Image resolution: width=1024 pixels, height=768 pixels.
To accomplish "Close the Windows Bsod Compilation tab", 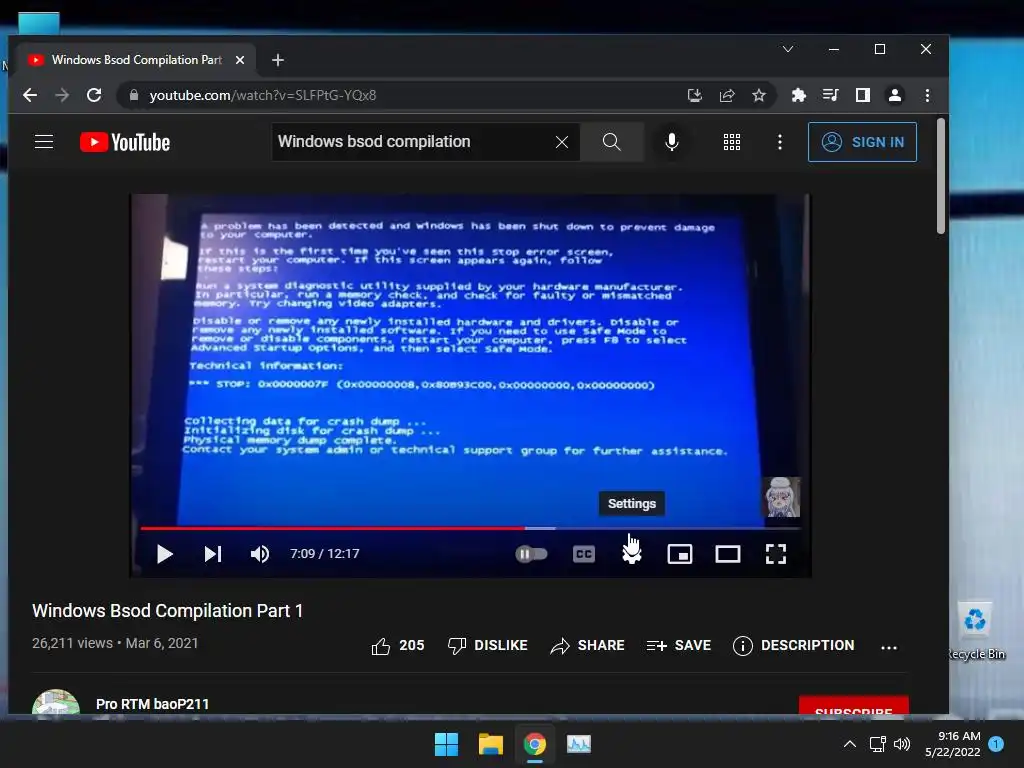I will click(240, 60).
